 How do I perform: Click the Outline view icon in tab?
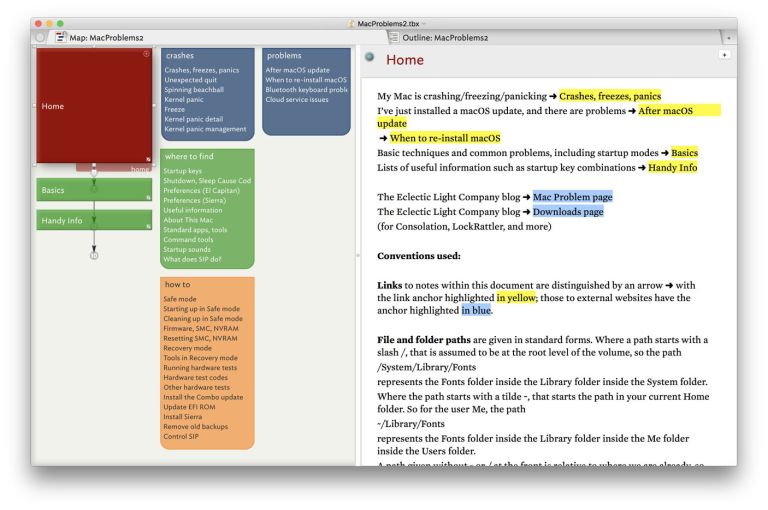(x=393, y=37)
